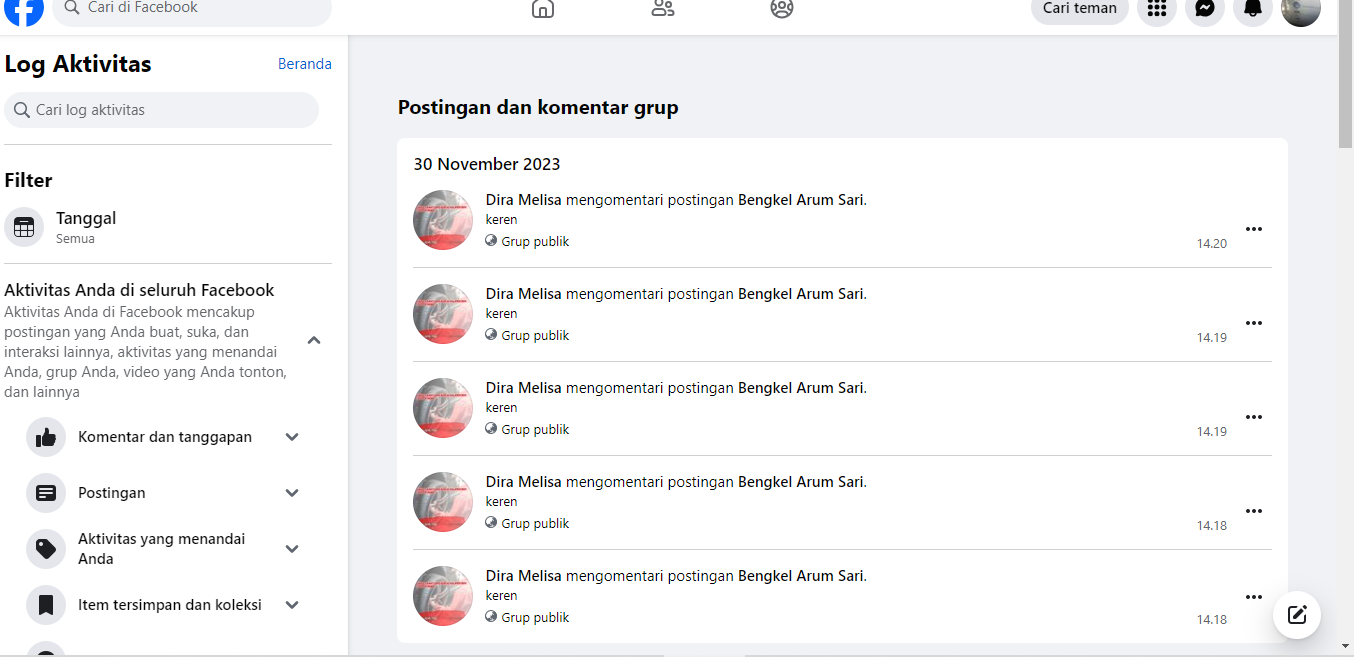Expand Komentar dan tanggapan section
This screenshot has height=657, width=1354.
[292, 437]
